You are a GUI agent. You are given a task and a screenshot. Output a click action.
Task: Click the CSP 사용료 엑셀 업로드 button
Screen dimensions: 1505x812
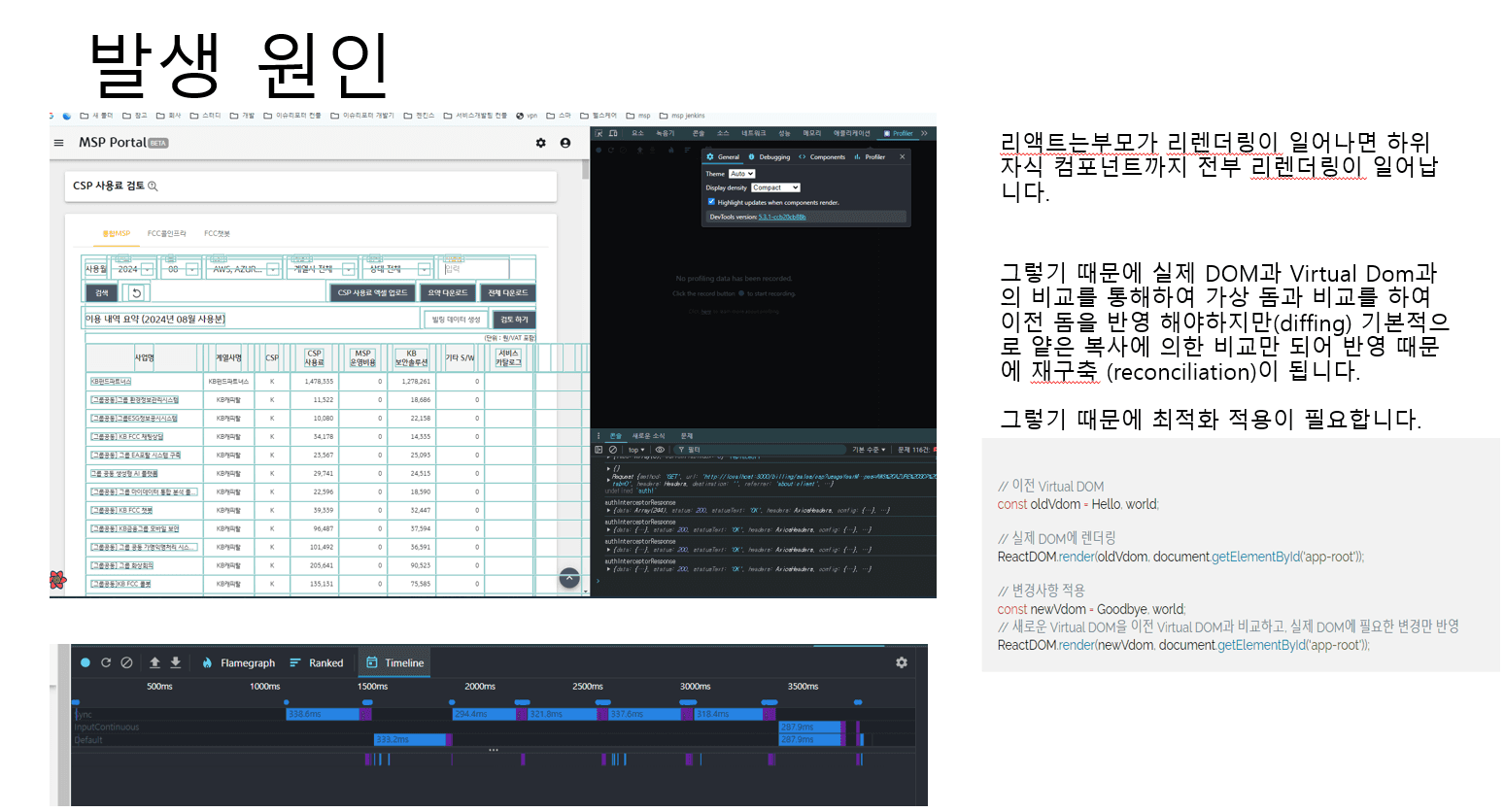click(372, 292)
